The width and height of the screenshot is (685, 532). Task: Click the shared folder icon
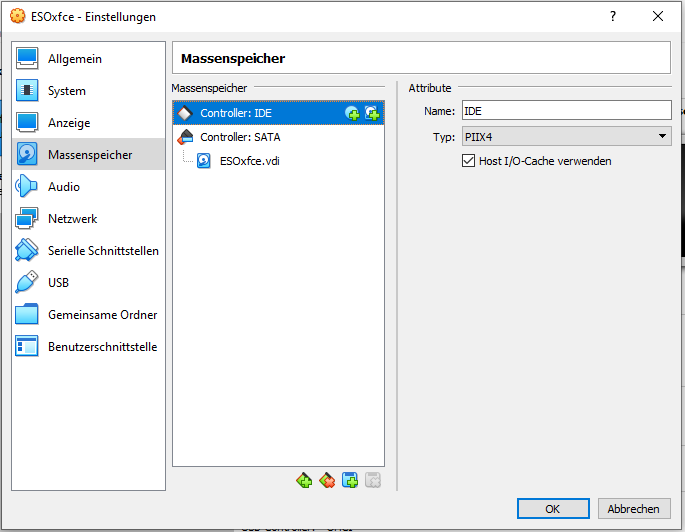pyautogui.click(x=27, y=314)
